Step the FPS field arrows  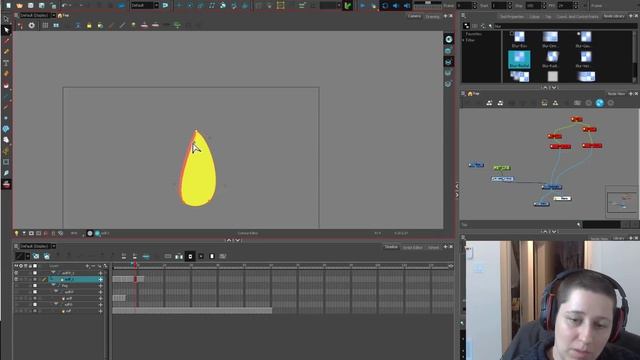coord(576,6)
